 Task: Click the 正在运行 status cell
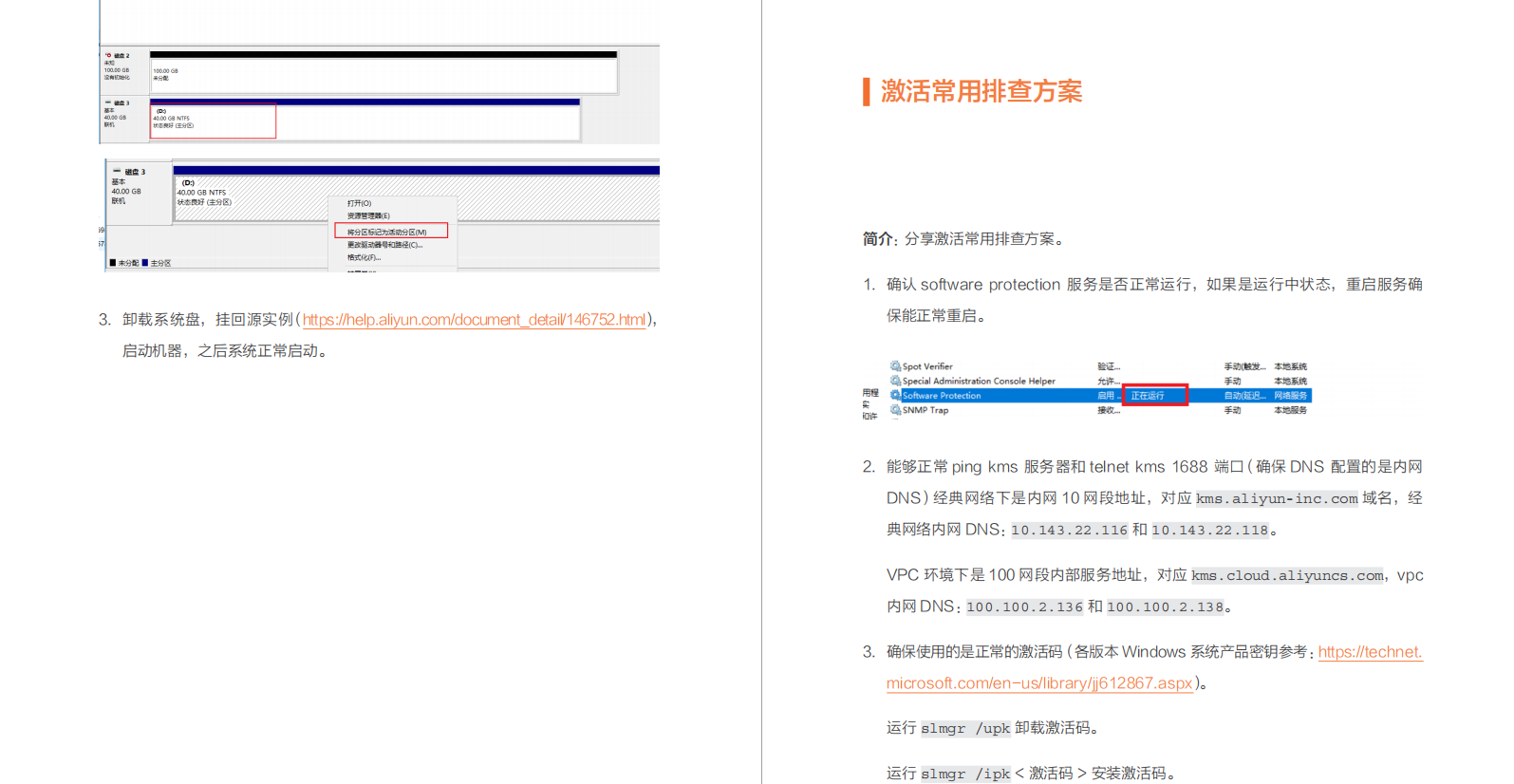[x=1154, y=396]
